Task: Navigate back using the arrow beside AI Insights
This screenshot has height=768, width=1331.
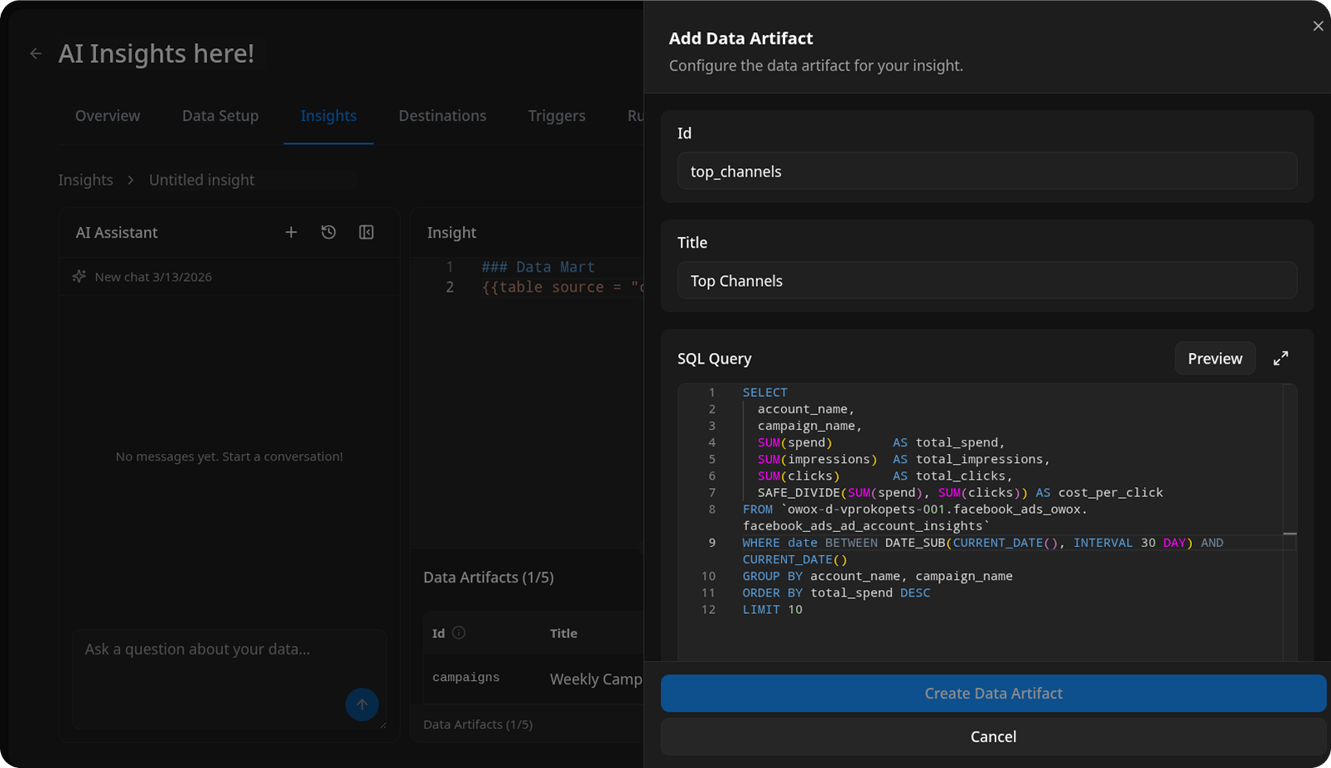Action: 35,53
